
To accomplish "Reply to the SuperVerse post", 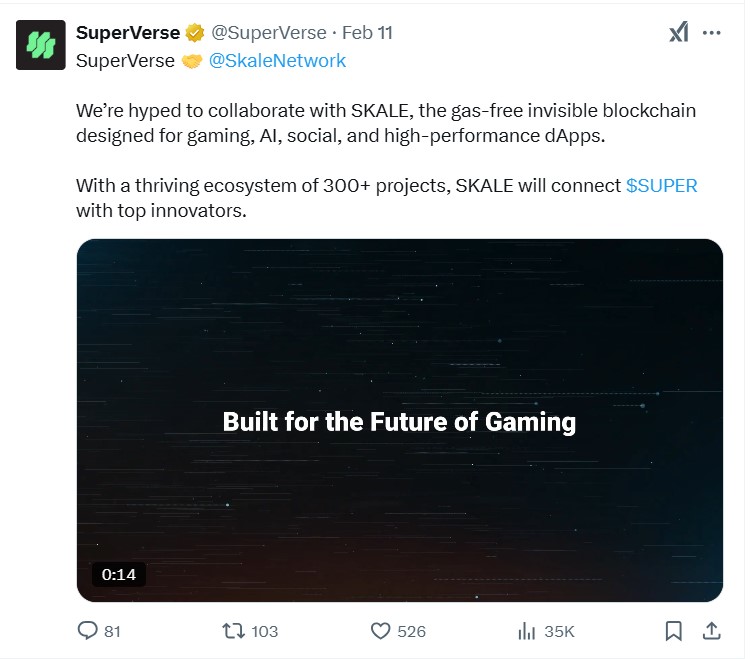I will 87,631.
